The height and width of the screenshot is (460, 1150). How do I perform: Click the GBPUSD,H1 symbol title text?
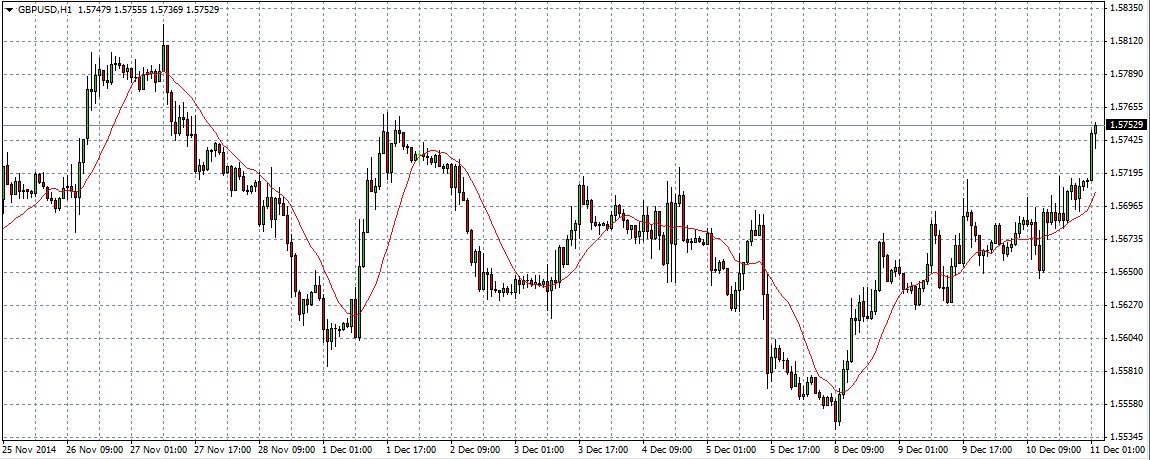coord(42,10)
